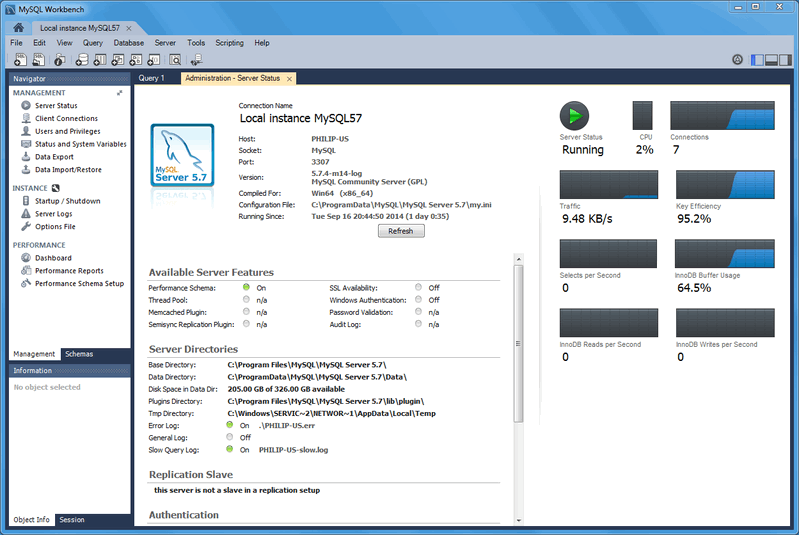The height and width of the screenshot is (535, 799).
Task: Create a new schema toolbar icon
Action: [x=82, y=60]
